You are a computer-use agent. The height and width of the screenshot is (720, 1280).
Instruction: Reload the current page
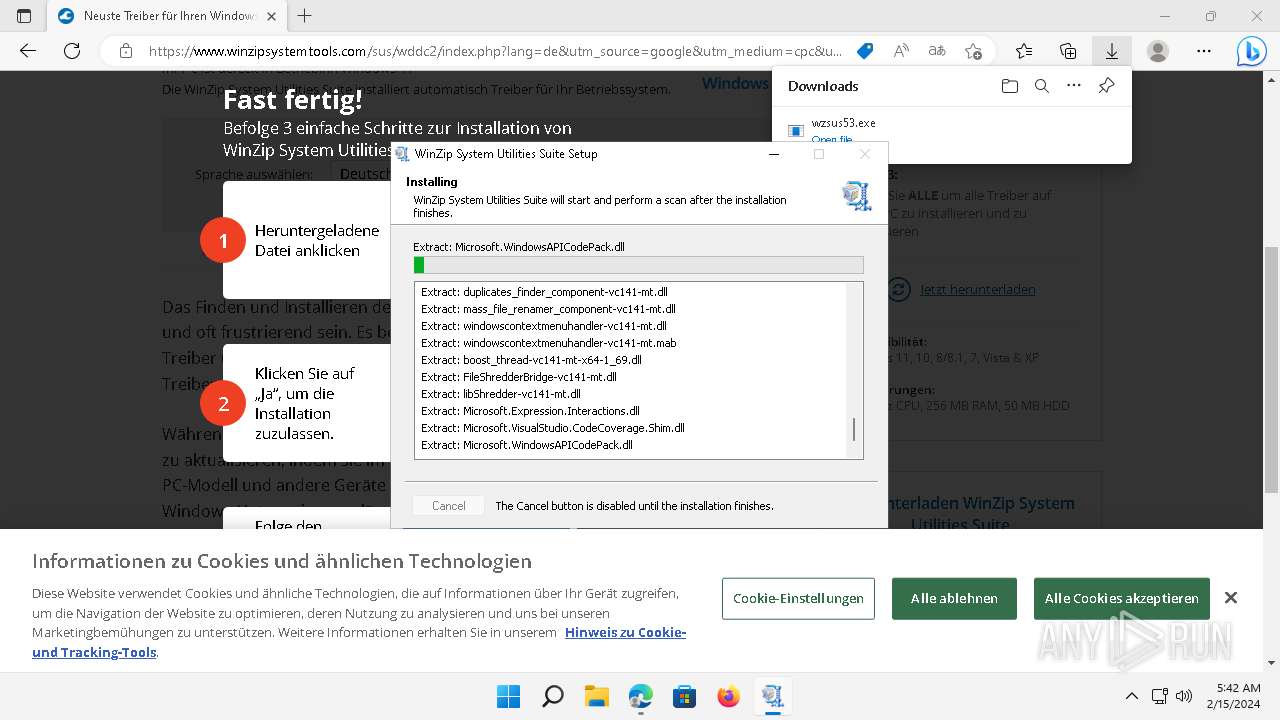tap(72, 51)
